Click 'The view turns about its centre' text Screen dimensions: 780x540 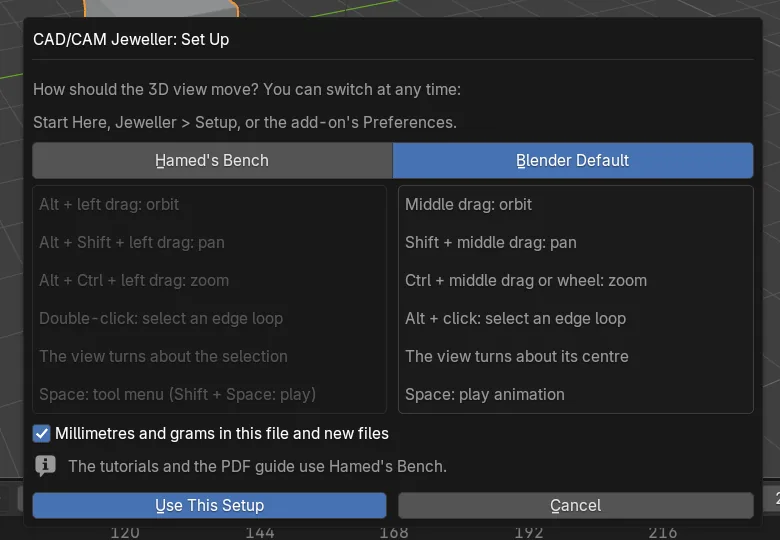(516, 357)
